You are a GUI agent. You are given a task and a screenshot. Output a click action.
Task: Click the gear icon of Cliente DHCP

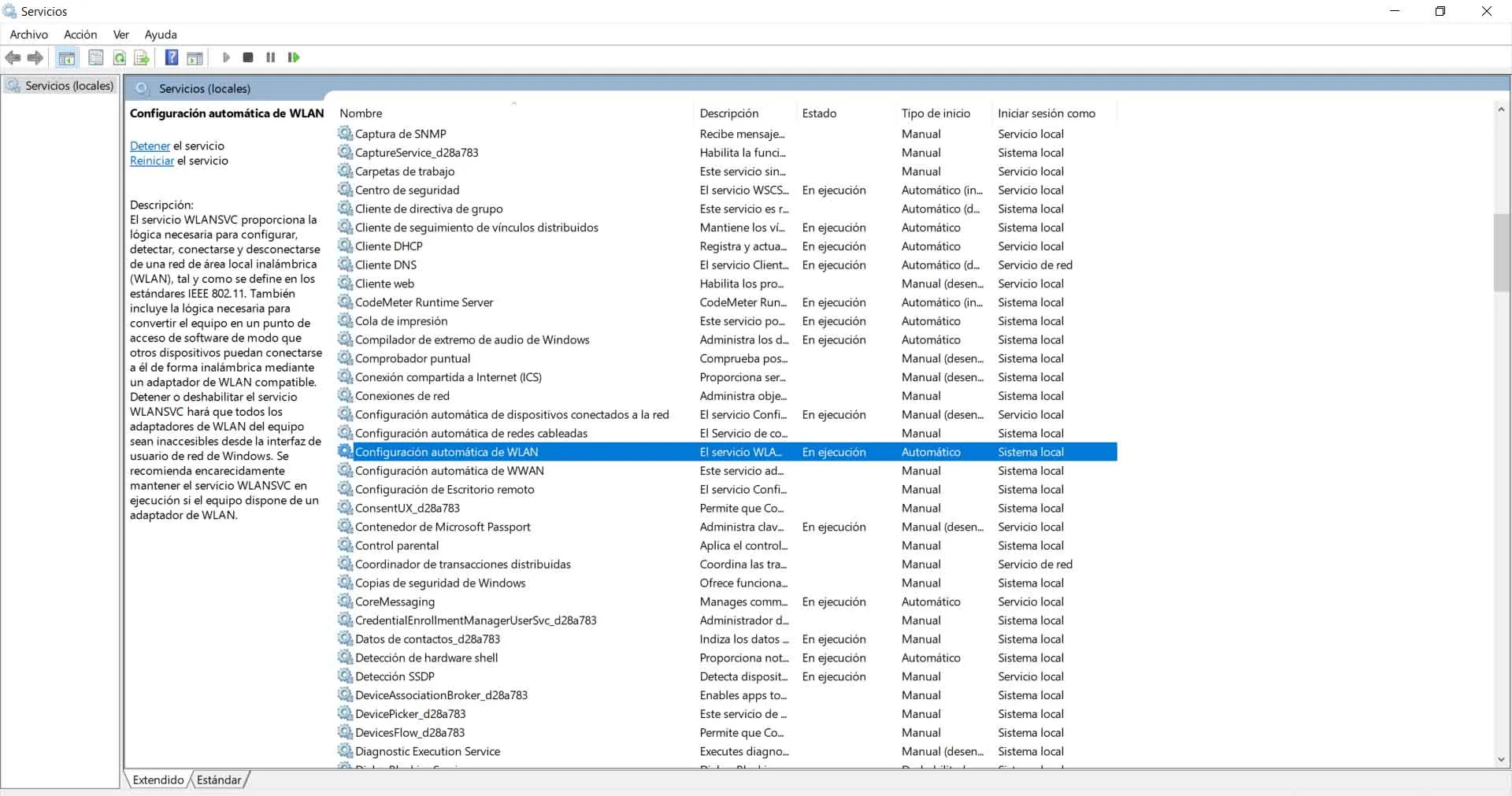tap(345, 246)
